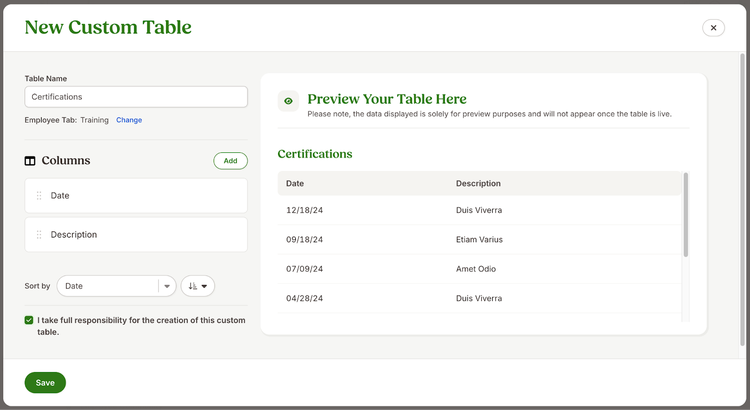The width and height of the screenshot is (750, 410).
Task: Open the Sort by Date dropdown
Action: tap(116, 286)
